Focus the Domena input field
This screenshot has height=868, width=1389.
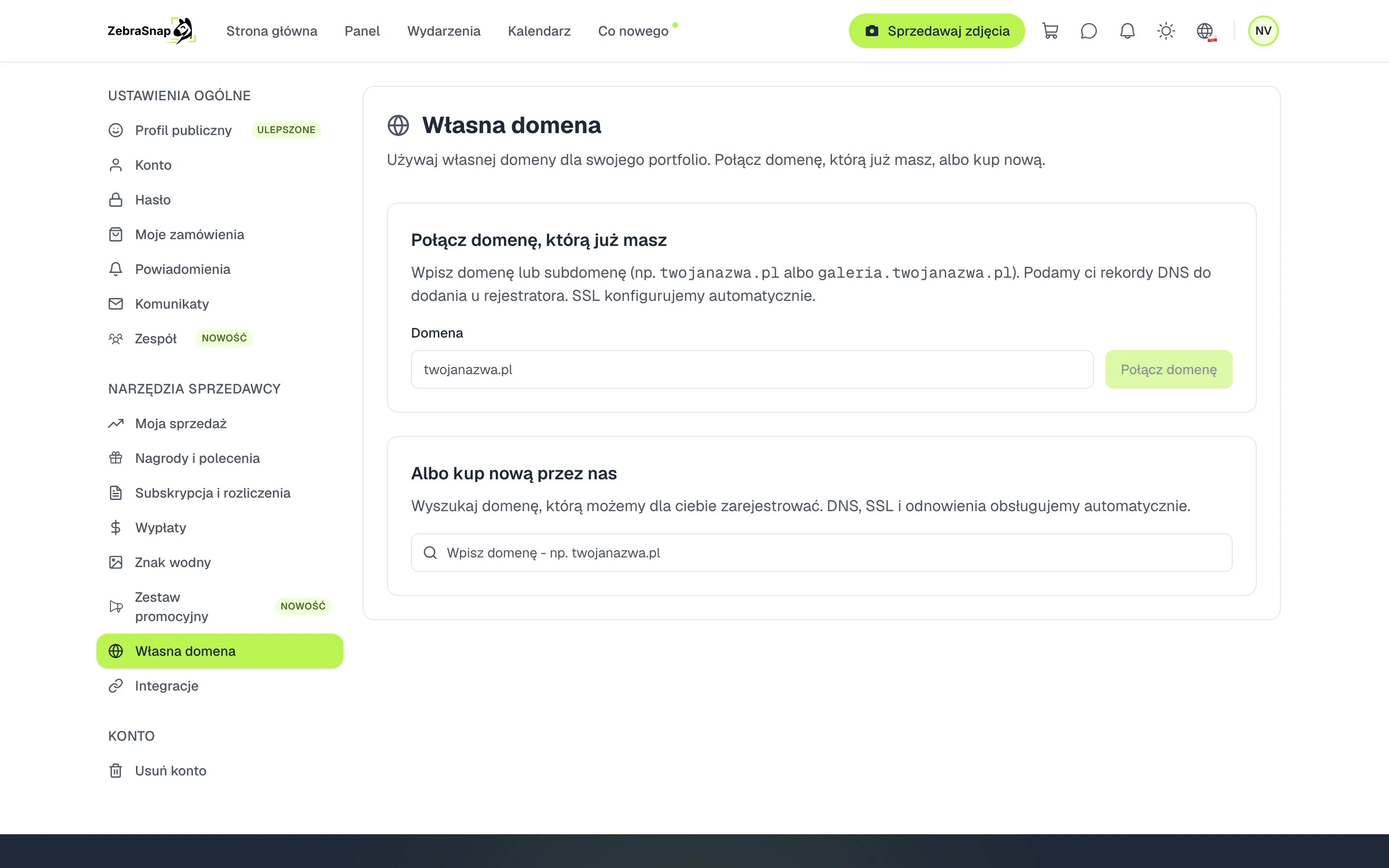pos(752,370)
